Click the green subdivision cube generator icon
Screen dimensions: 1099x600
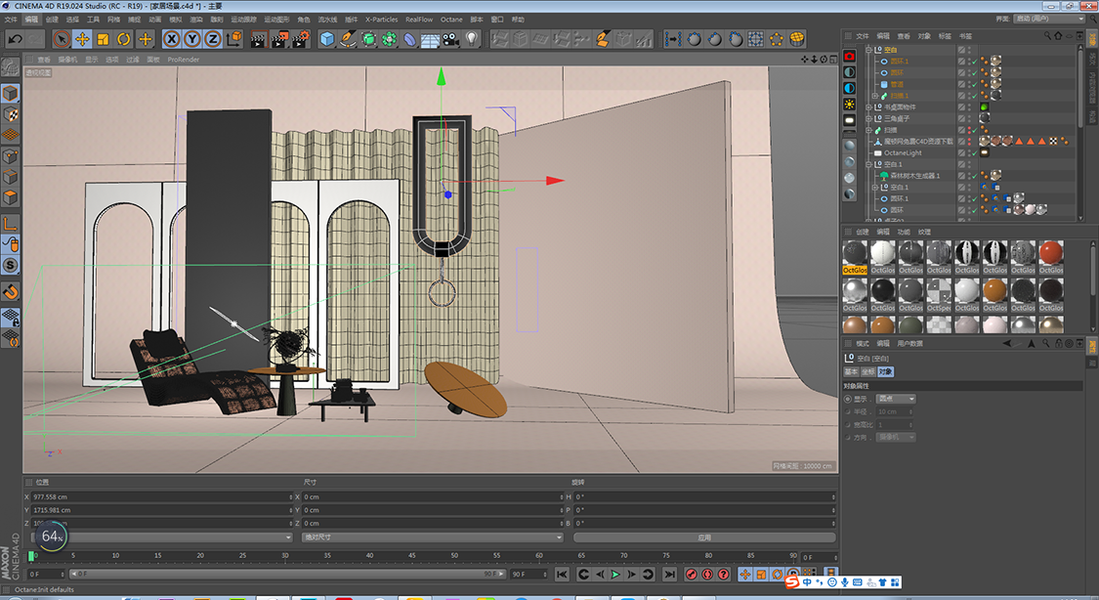click(369, 39)
